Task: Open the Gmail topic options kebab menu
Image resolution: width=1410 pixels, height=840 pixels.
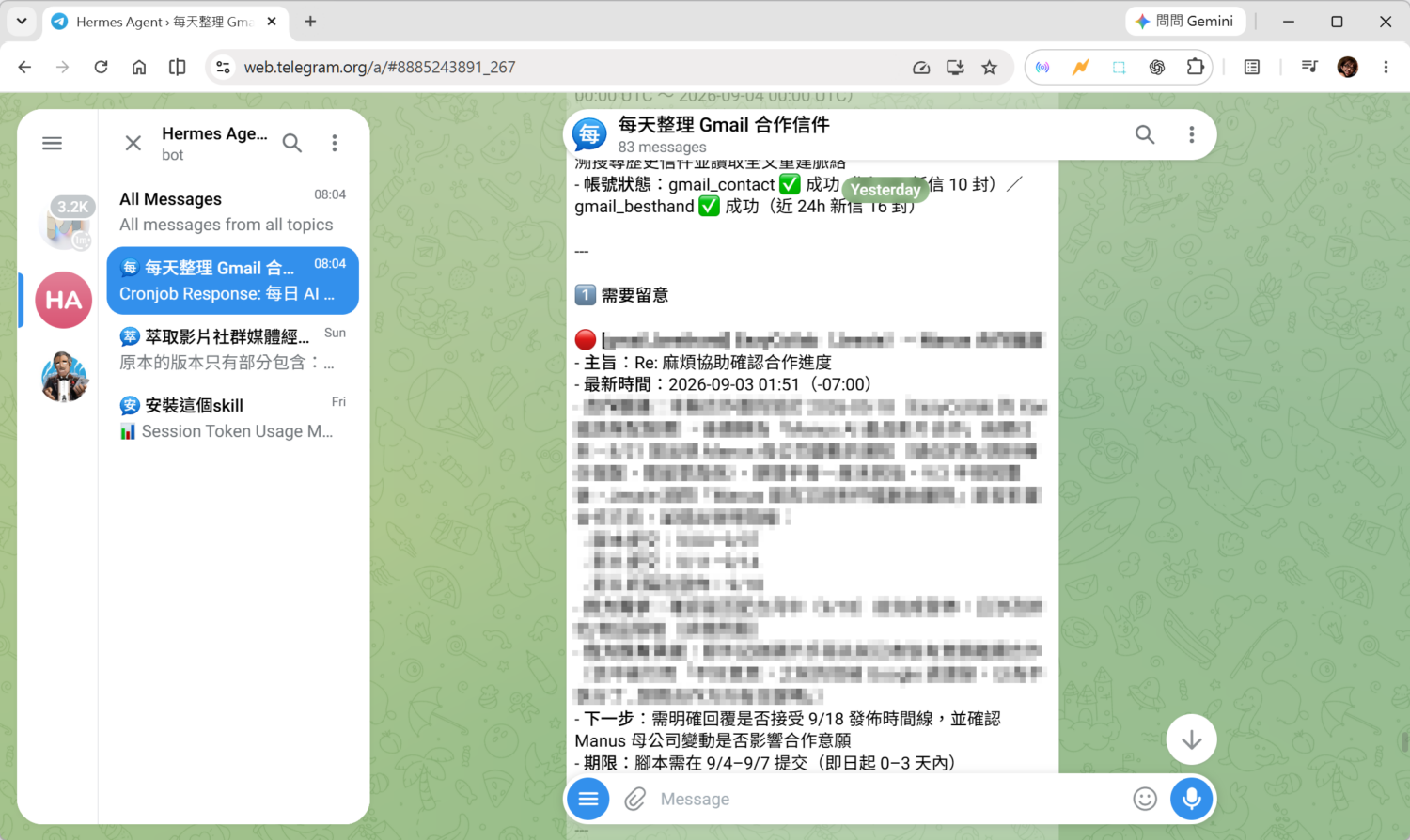Action: [1192, 134]
